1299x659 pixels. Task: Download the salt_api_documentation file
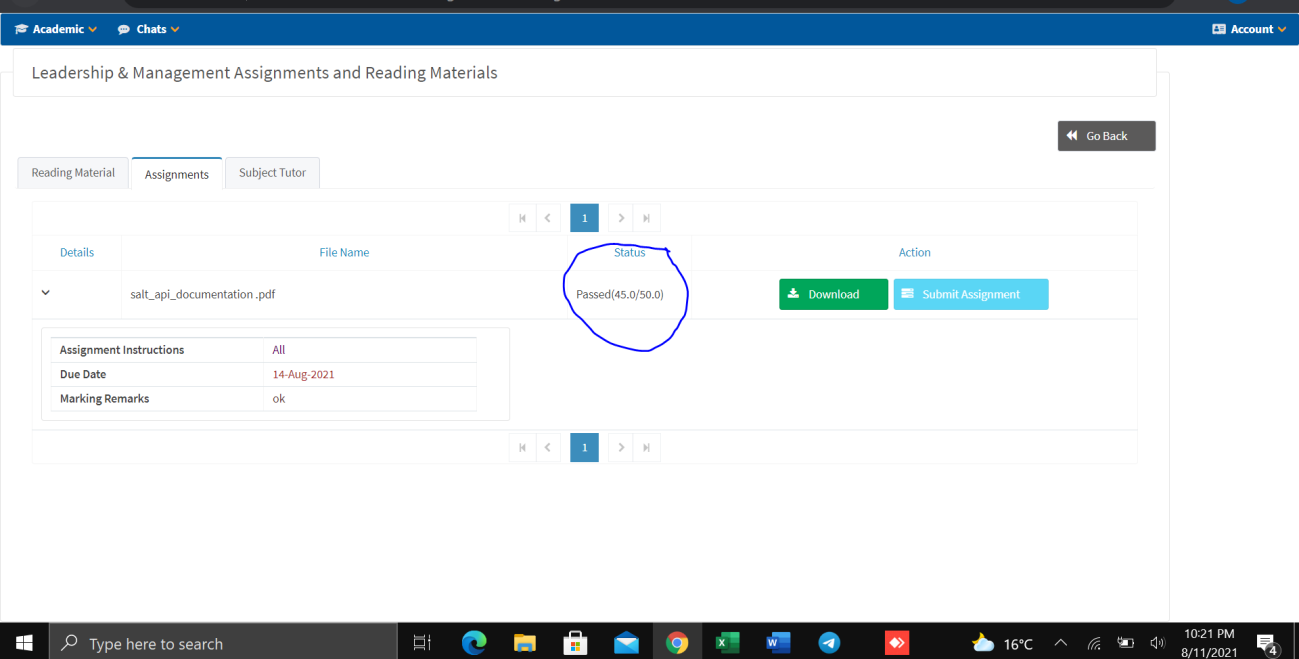pyautogui.click(x=833, y=294)
